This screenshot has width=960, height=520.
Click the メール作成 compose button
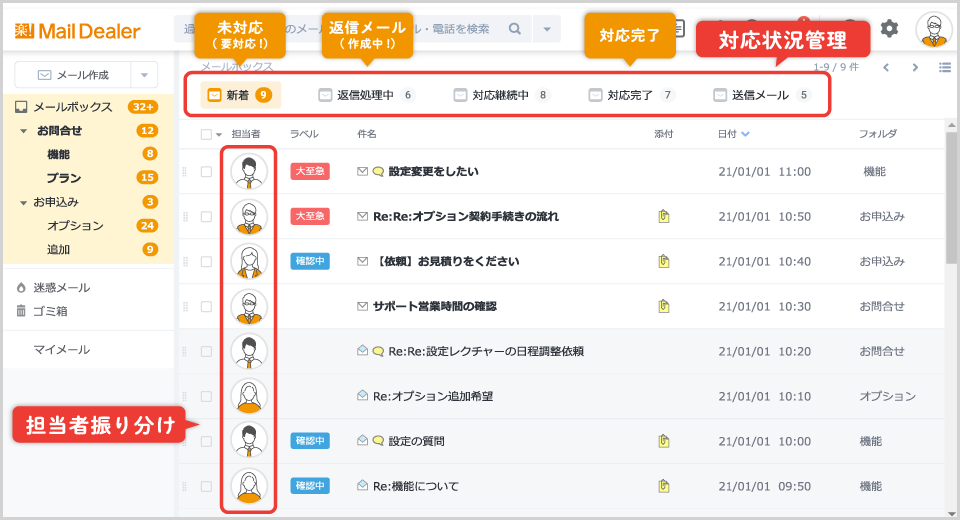click(73, 75)
